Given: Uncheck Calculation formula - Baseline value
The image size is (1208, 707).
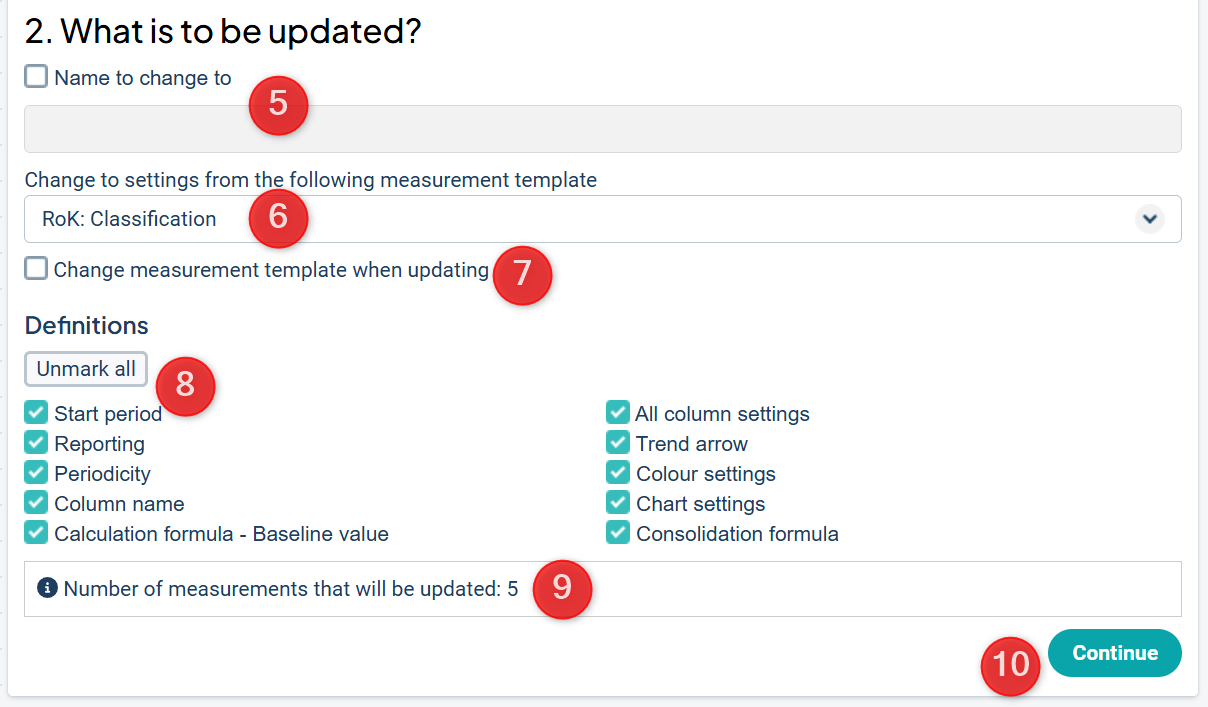Looking at the screenshot, I should click(x=36, y=533).
